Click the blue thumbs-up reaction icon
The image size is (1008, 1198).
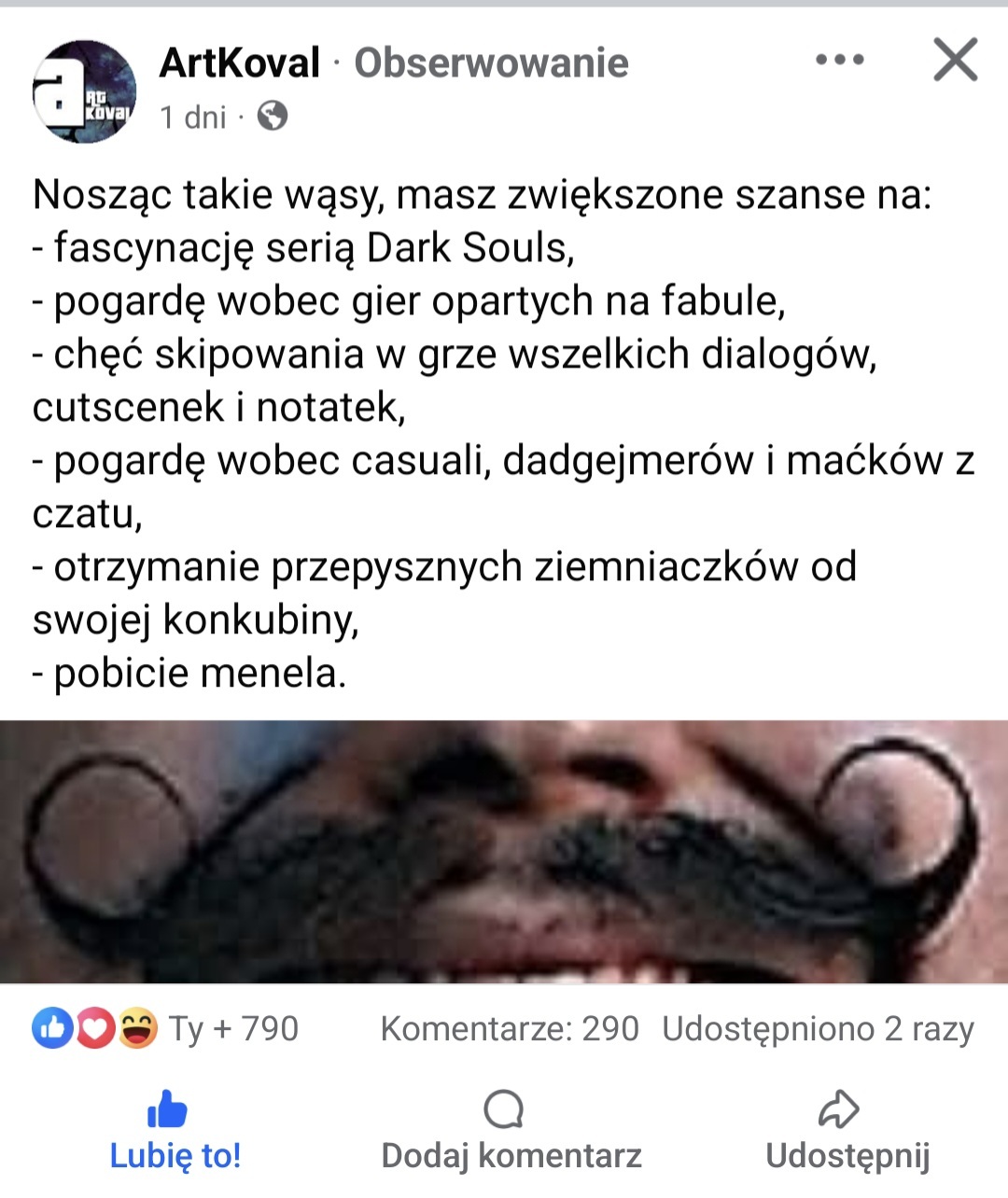[52, 1028]
